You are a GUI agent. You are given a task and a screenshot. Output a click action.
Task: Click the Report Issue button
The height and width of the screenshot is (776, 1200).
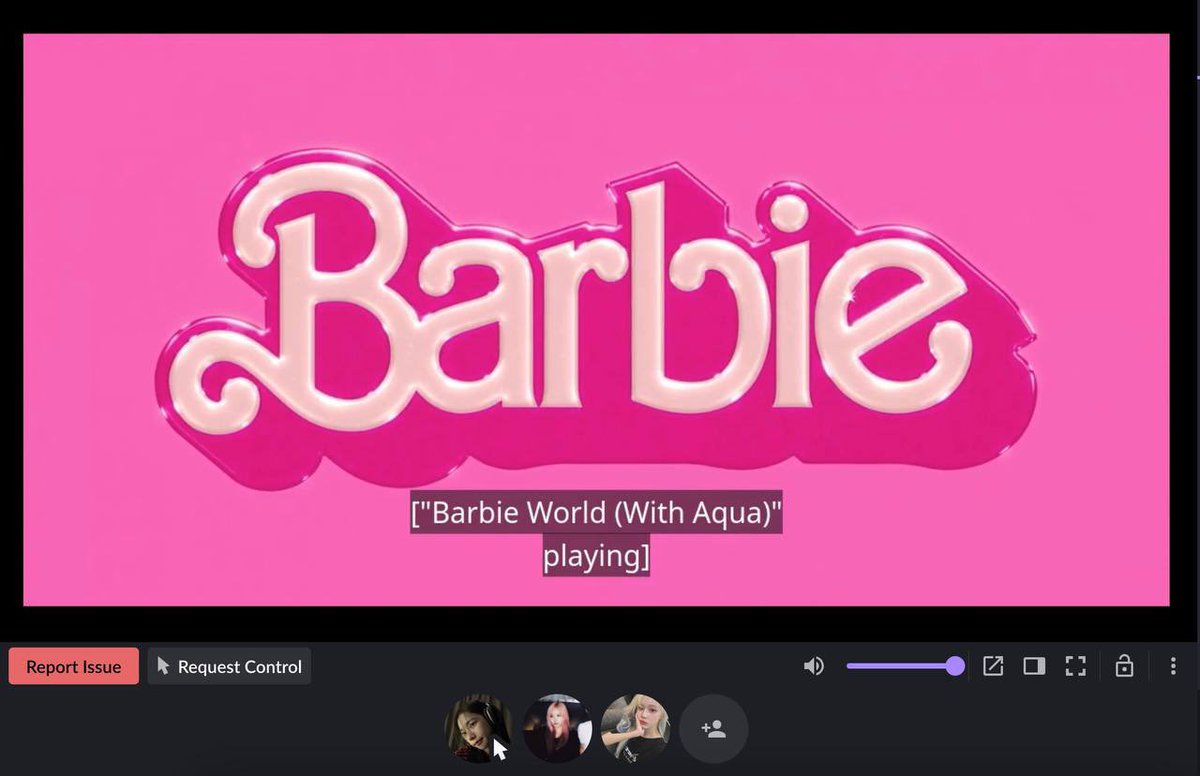click(x=73, y=665)
